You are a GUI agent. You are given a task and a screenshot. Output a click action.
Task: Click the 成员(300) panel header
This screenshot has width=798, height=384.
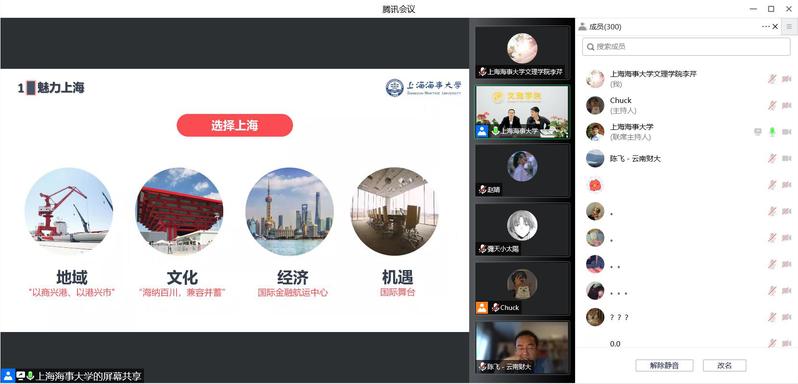click(x=600, y=27)
